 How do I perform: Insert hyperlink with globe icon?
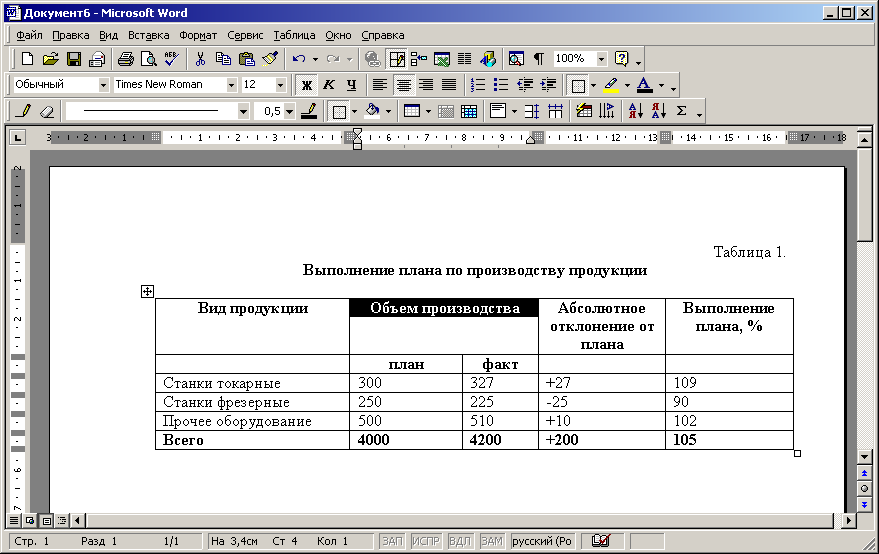pyautogui.click(x=372, y=59)
